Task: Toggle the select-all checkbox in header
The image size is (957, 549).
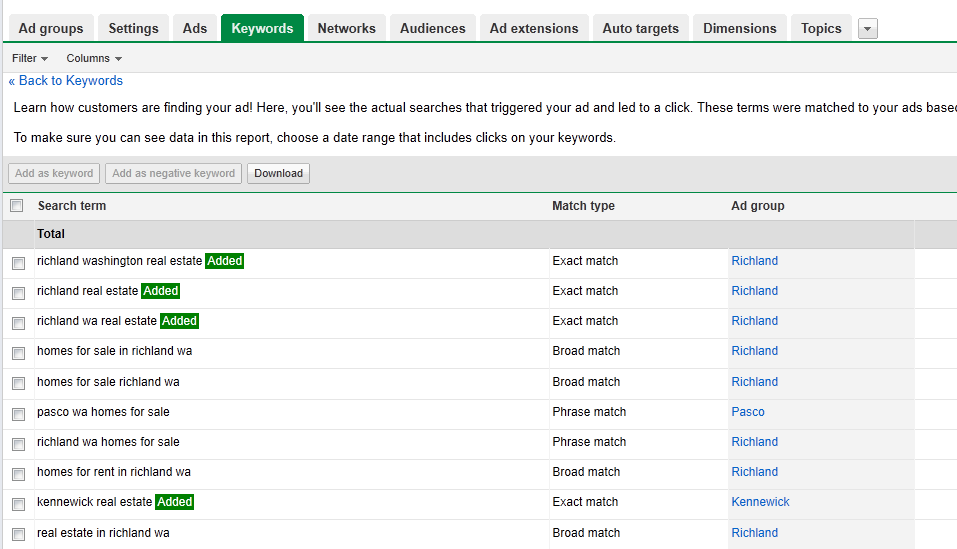Action: pyautogui.click(x=17, y=206)
